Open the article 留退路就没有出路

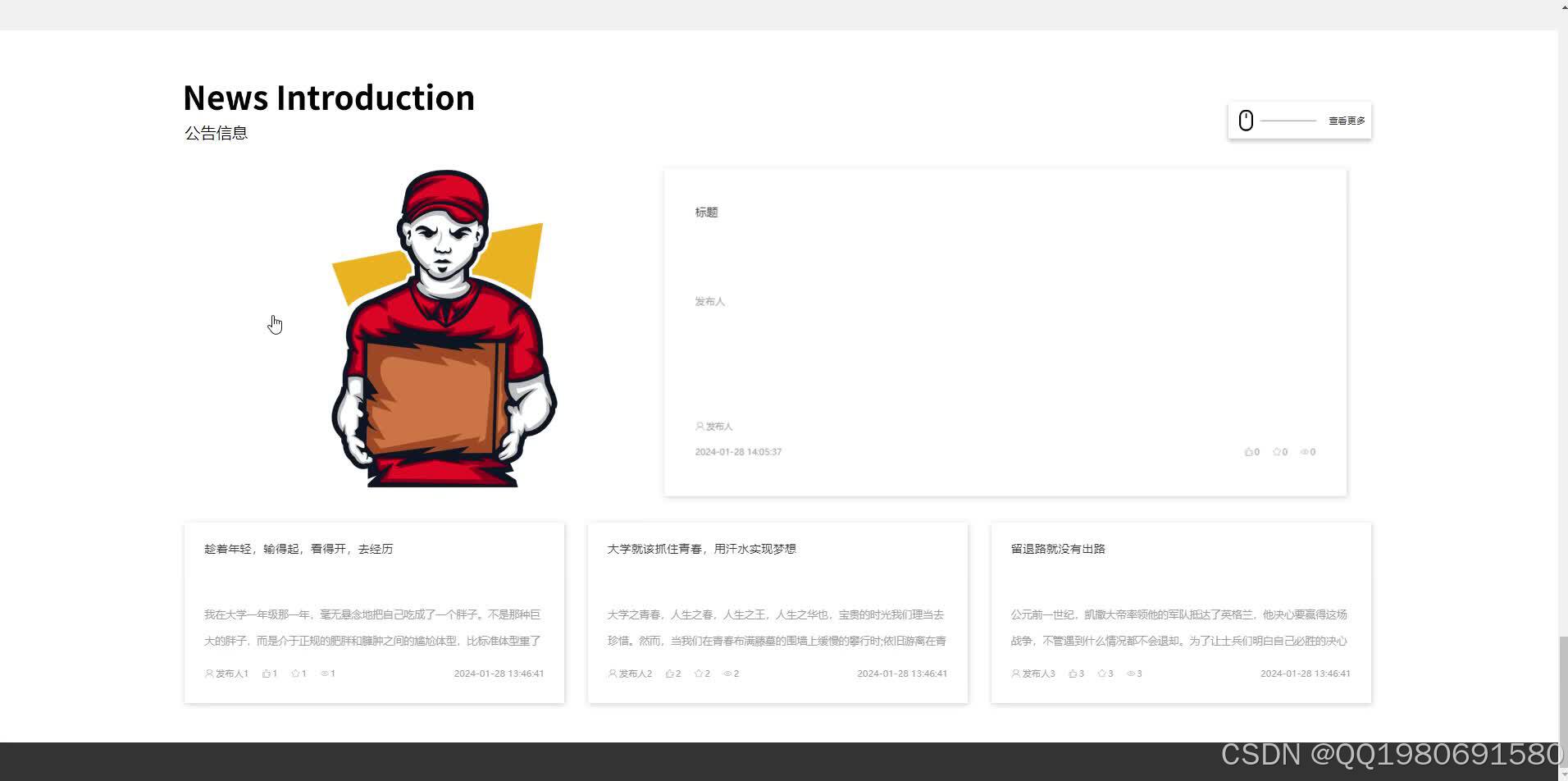[1058, 549]
